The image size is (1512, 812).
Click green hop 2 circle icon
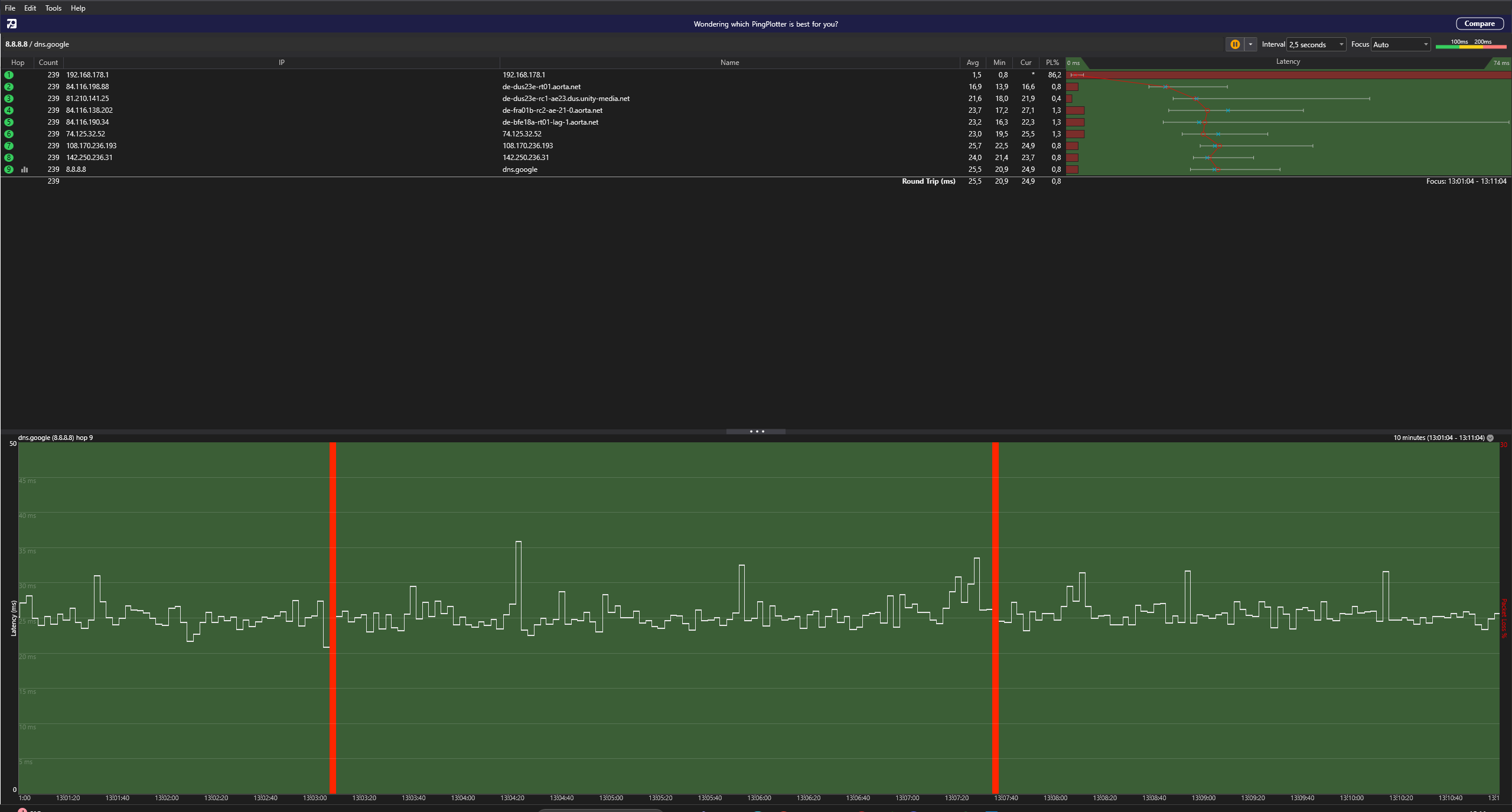point(9,87)
